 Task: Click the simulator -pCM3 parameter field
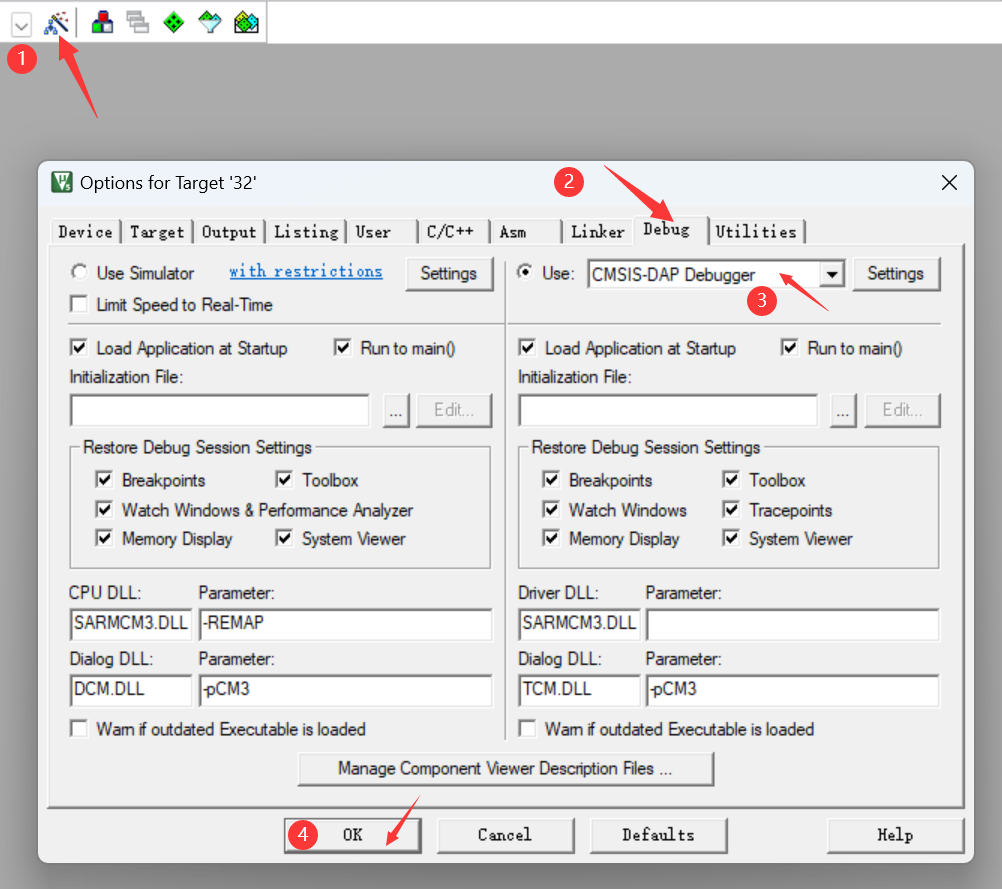[x=346, y=690]
